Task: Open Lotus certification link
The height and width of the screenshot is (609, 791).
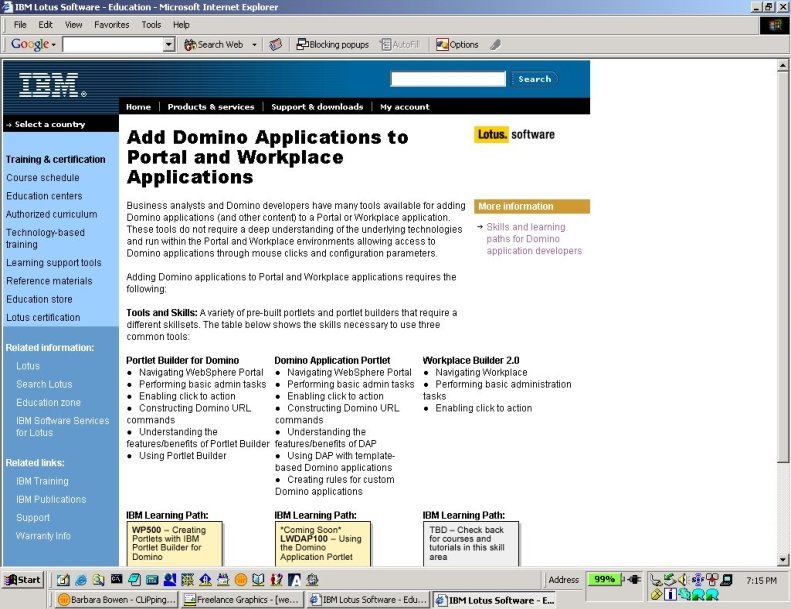Action: [x=43, y=317]
